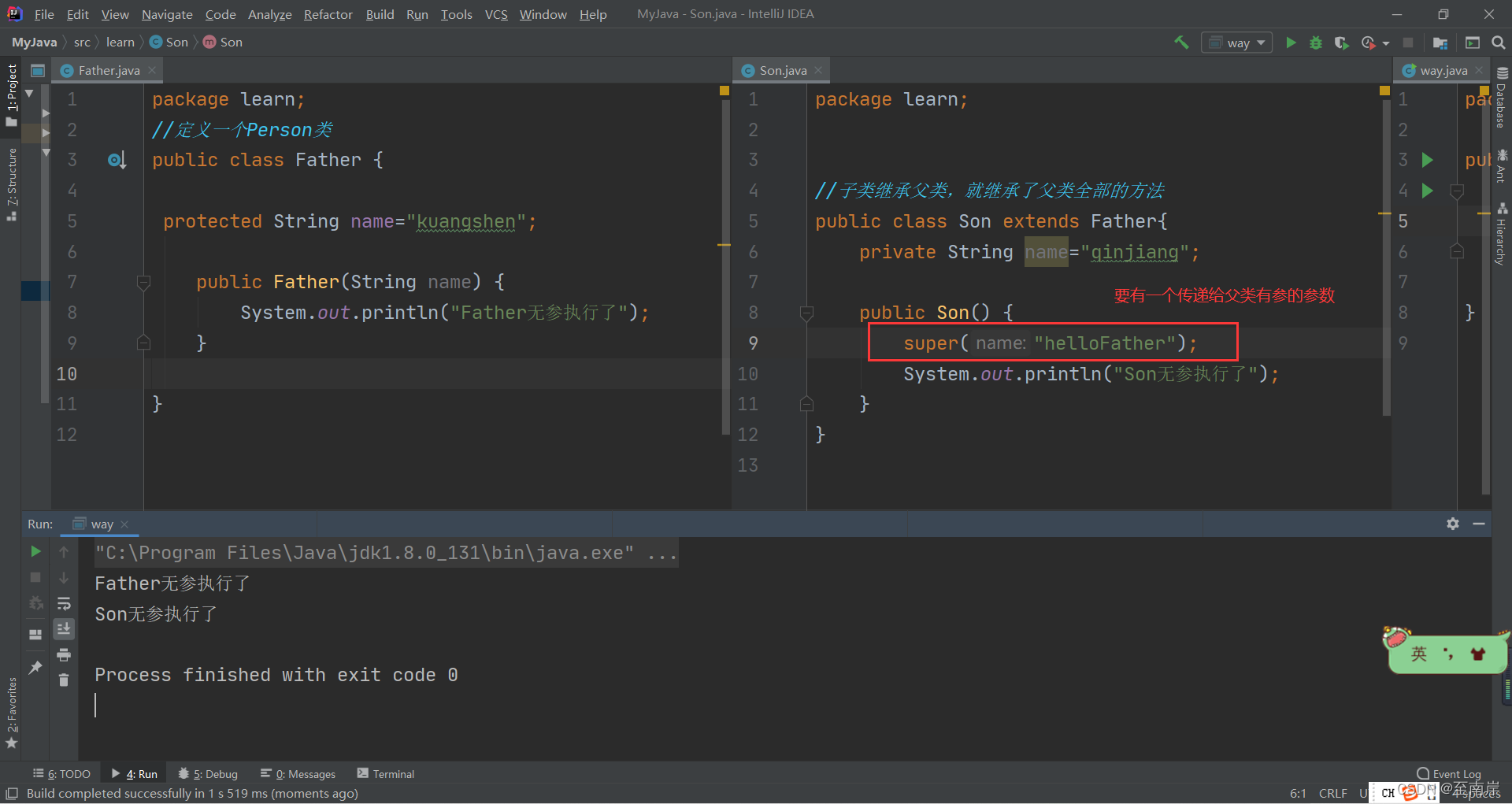The width and height of the screenshot is (1512, 804).
Task: Click the Debug bug icon in toolbar
Action: point(1316,43)
